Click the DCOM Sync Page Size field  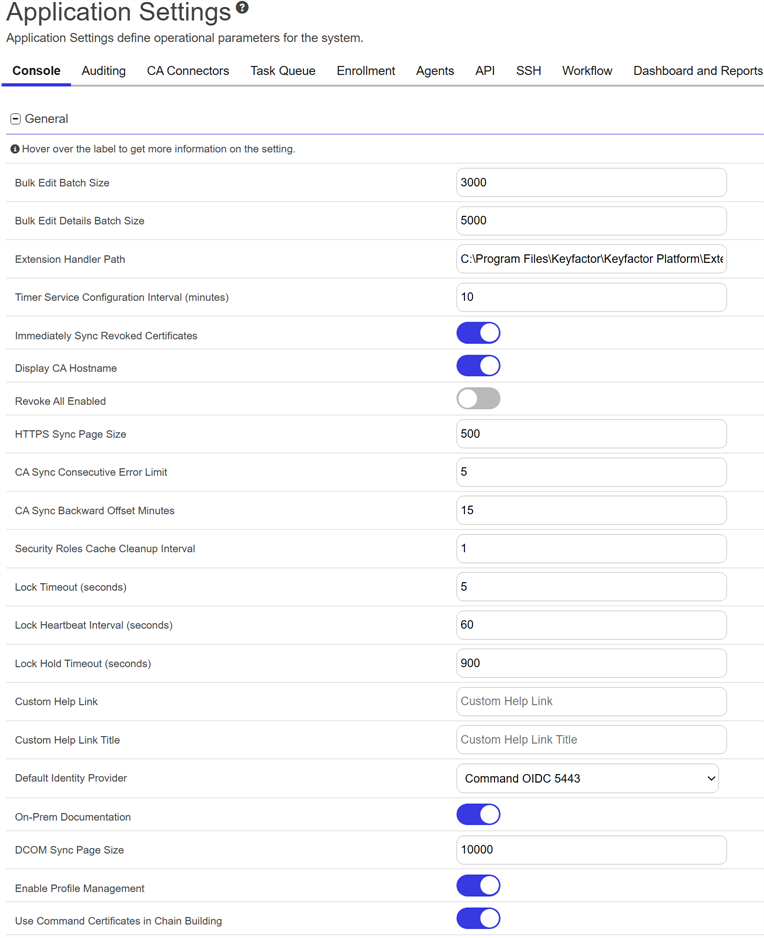click(591, 850)
